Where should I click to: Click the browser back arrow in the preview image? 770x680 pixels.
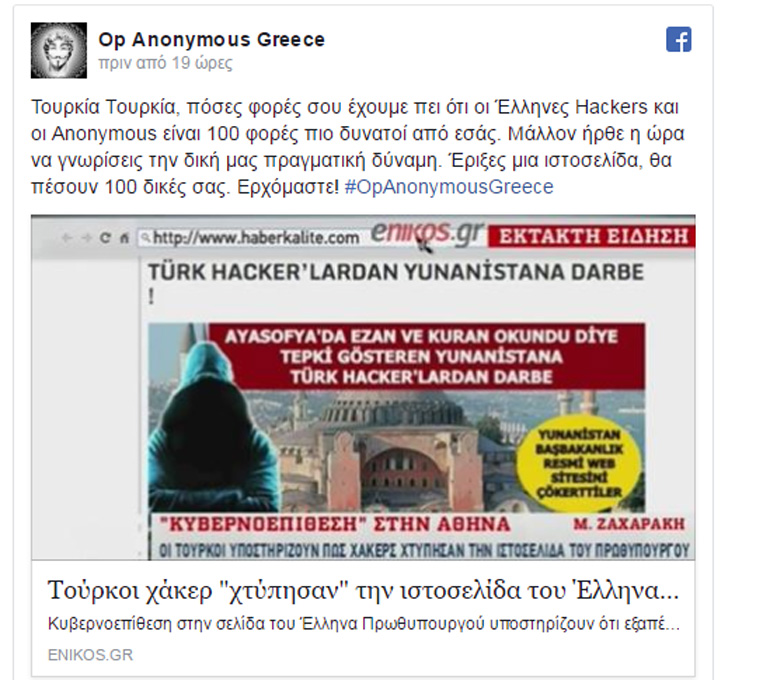pos(66,238)
